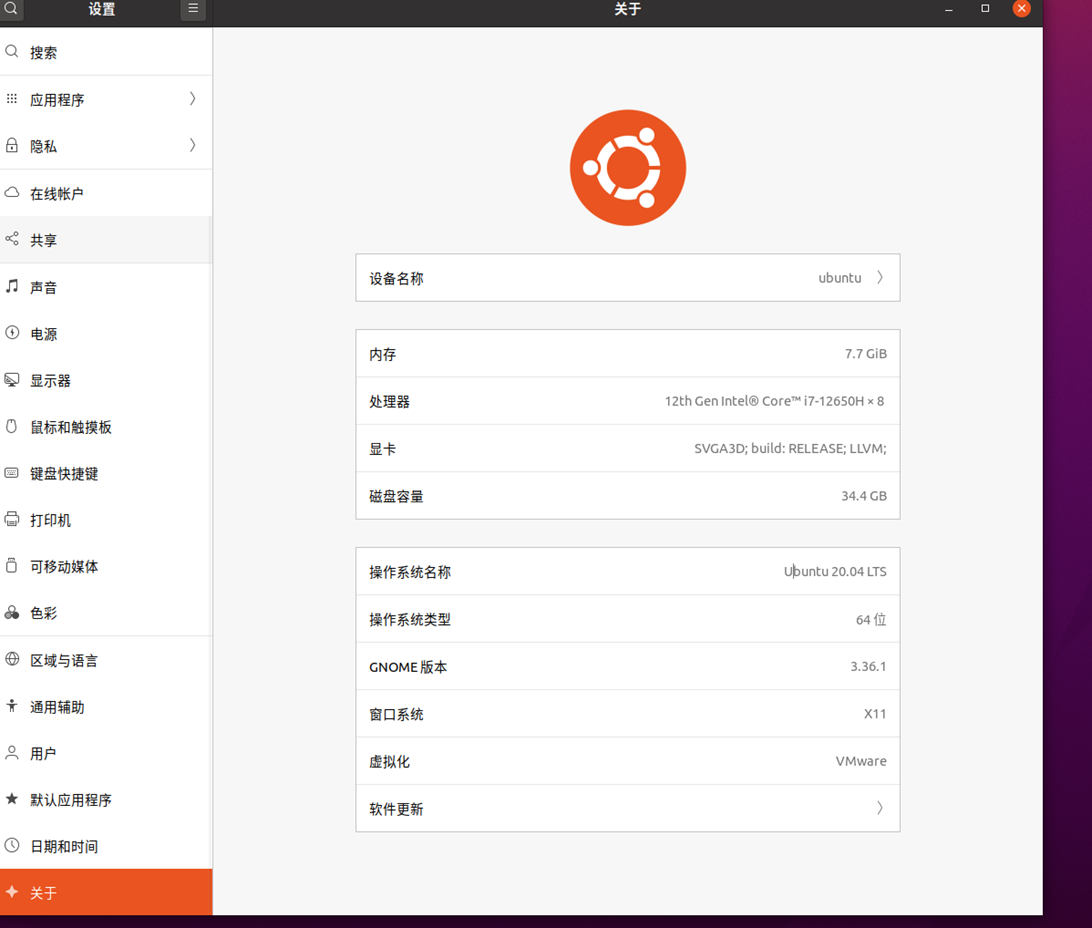
Task: Click the sidebar search magnifier next to 搜索
Action: click(x=12, y=52)
